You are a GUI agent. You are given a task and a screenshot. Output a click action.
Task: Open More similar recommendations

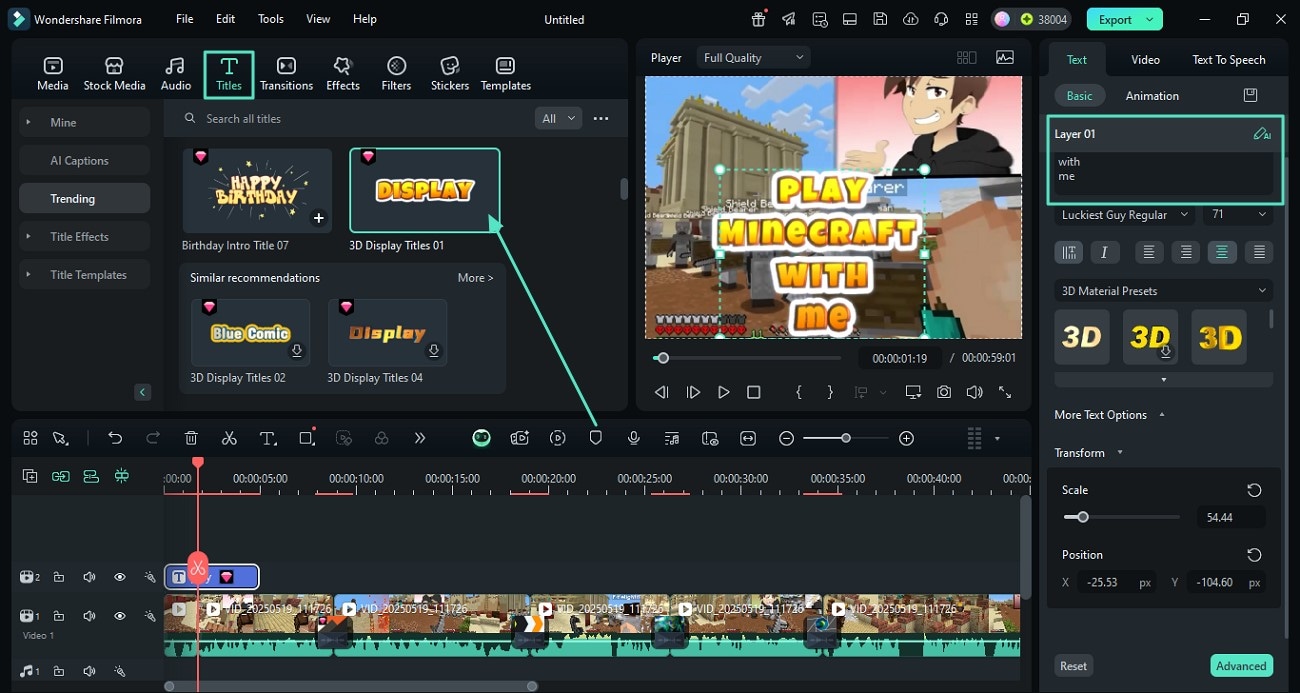pyautogui.click(x=475, y=277)
